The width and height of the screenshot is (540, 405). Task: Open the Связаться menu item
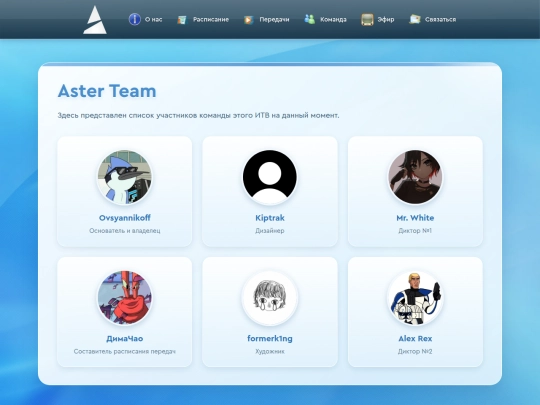440,20
